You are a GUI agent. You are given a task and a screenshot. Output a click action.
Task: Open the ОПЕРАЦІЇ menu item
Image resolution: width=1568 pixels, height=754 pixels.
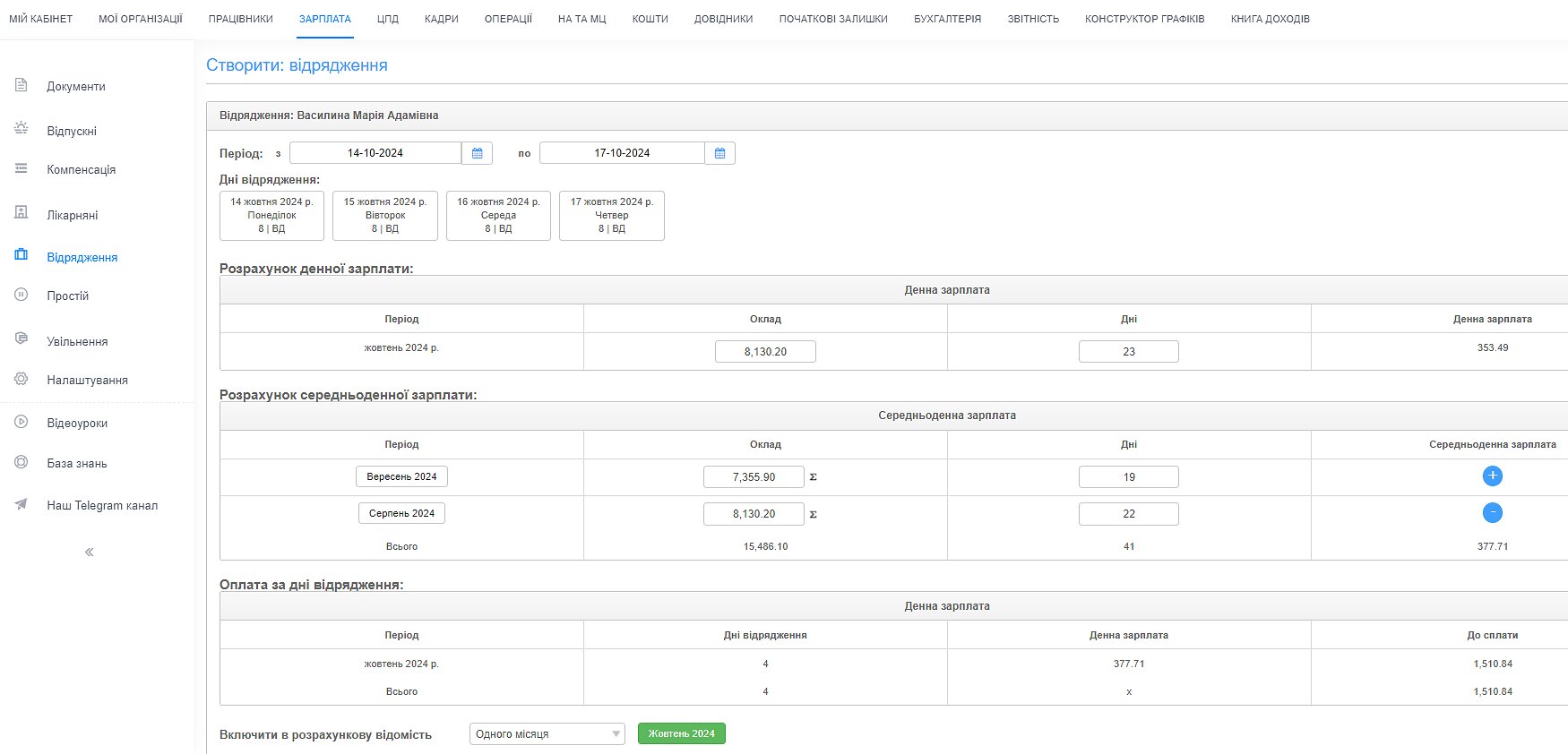tap(508, 19)
